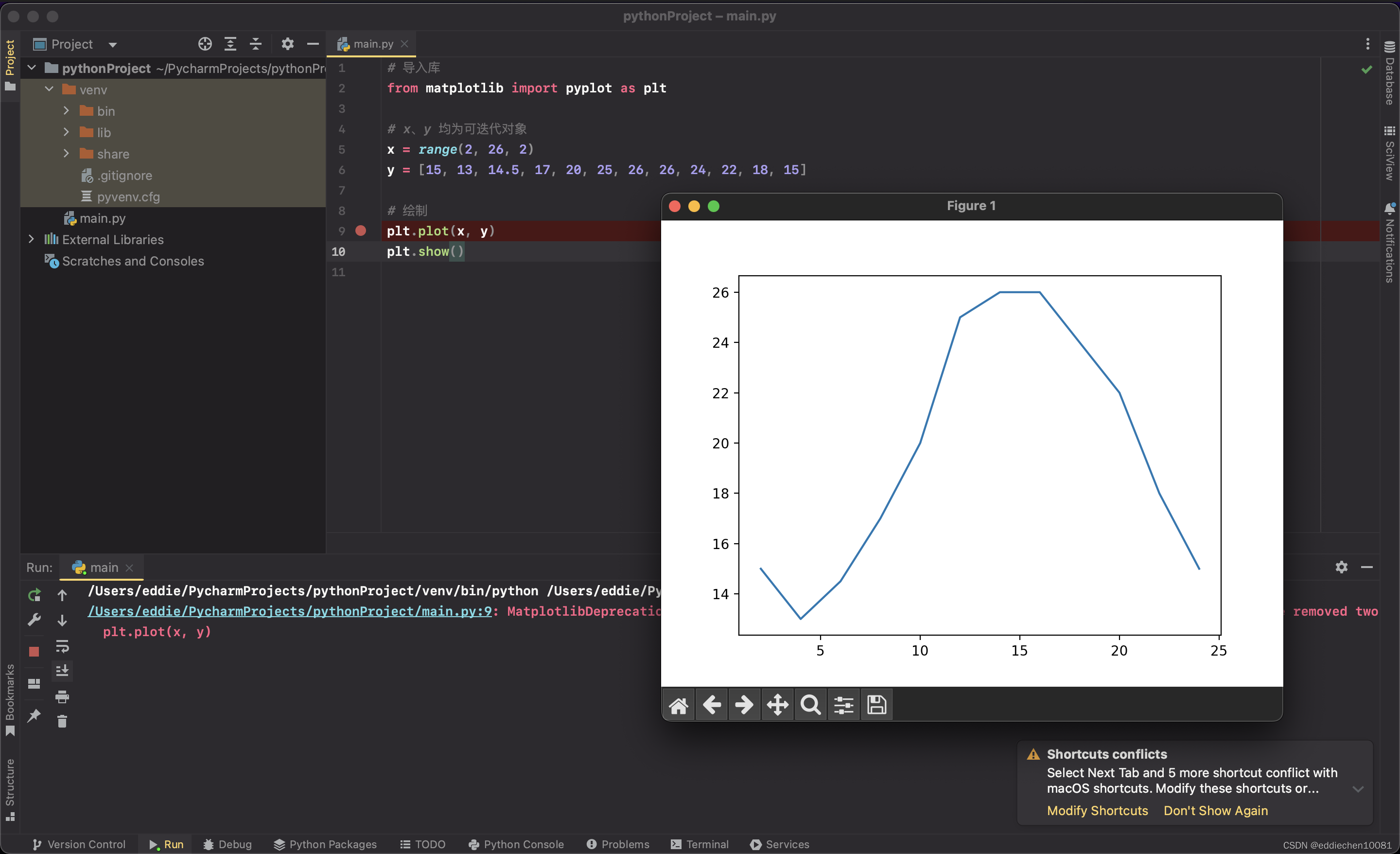The height and width of the screenshot is (854, 1400).
Task: Open the TODO tab
Action: coord(422,844)
